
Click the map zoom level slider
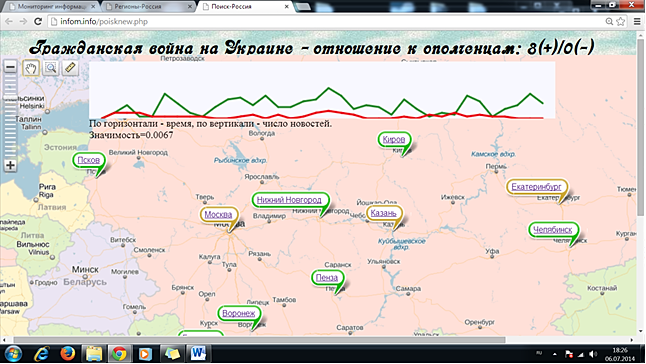(x=10, y=116)
